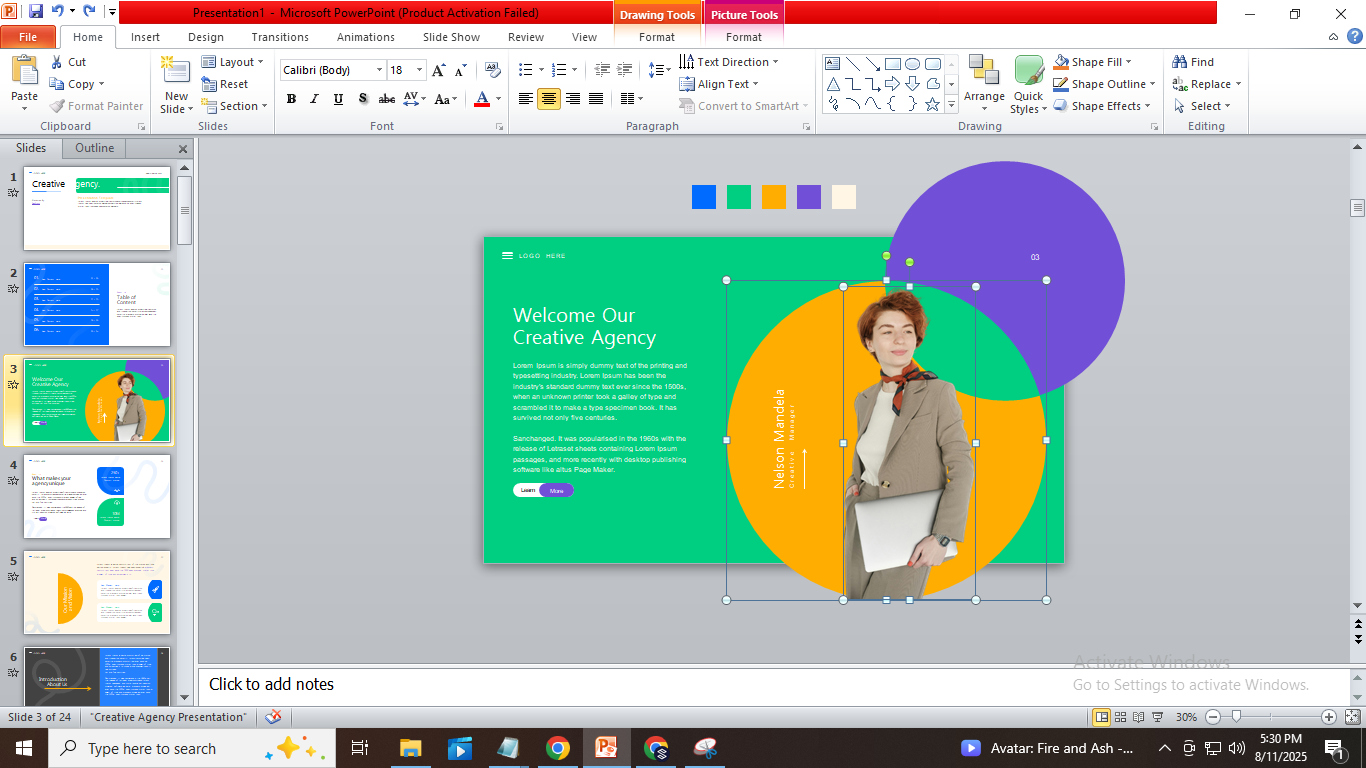This screenshot has height=768, width=1366.
Task: Click the Clear All Formatting icon
Action: click(x=492, y=70)
